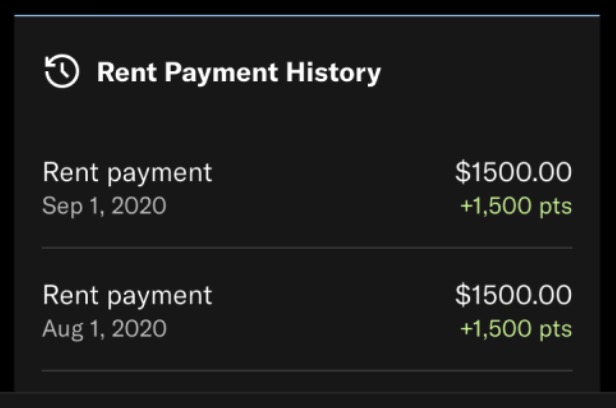Click the divider below August payment

(x=307, y=371)
